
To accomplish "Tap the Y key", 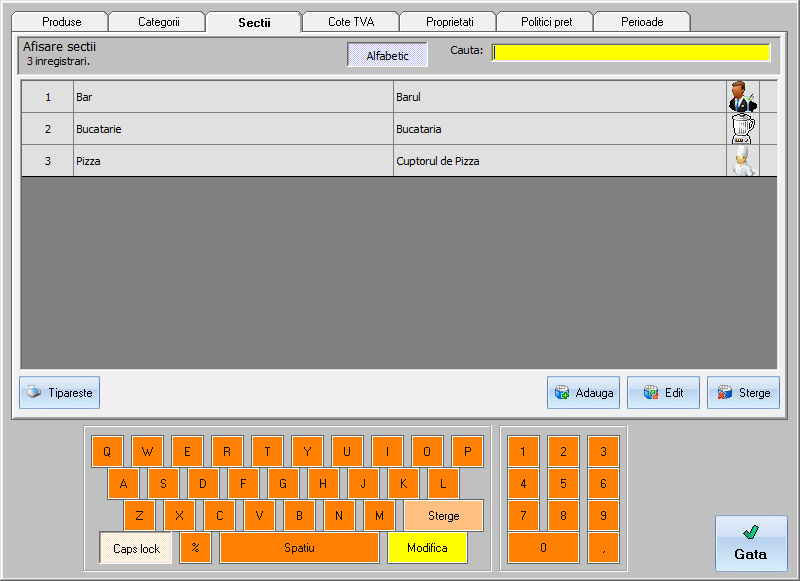I will click(x=308, y=451).
